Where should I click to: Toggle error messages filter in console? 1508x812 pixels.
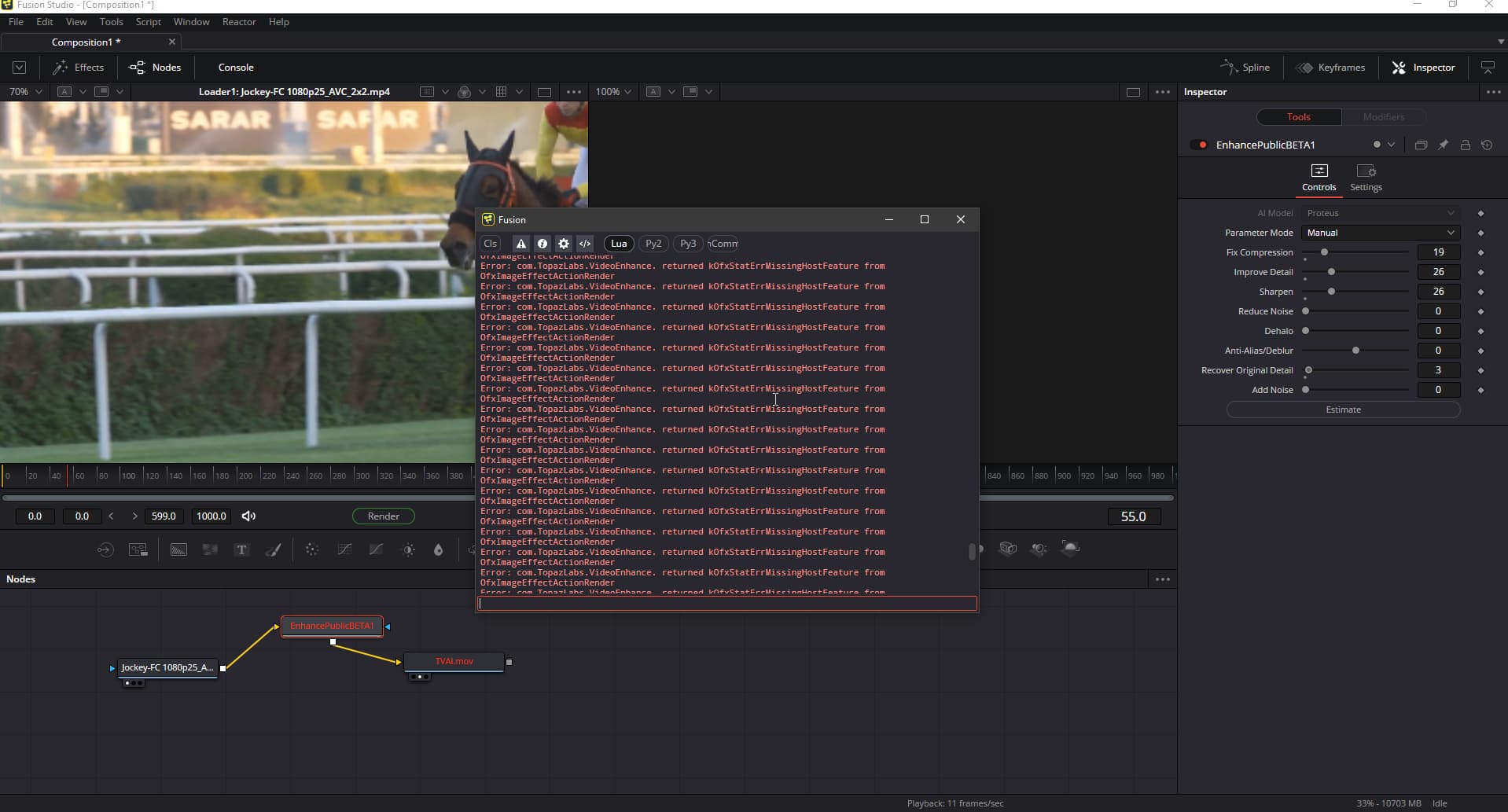[x=520, y=244]
